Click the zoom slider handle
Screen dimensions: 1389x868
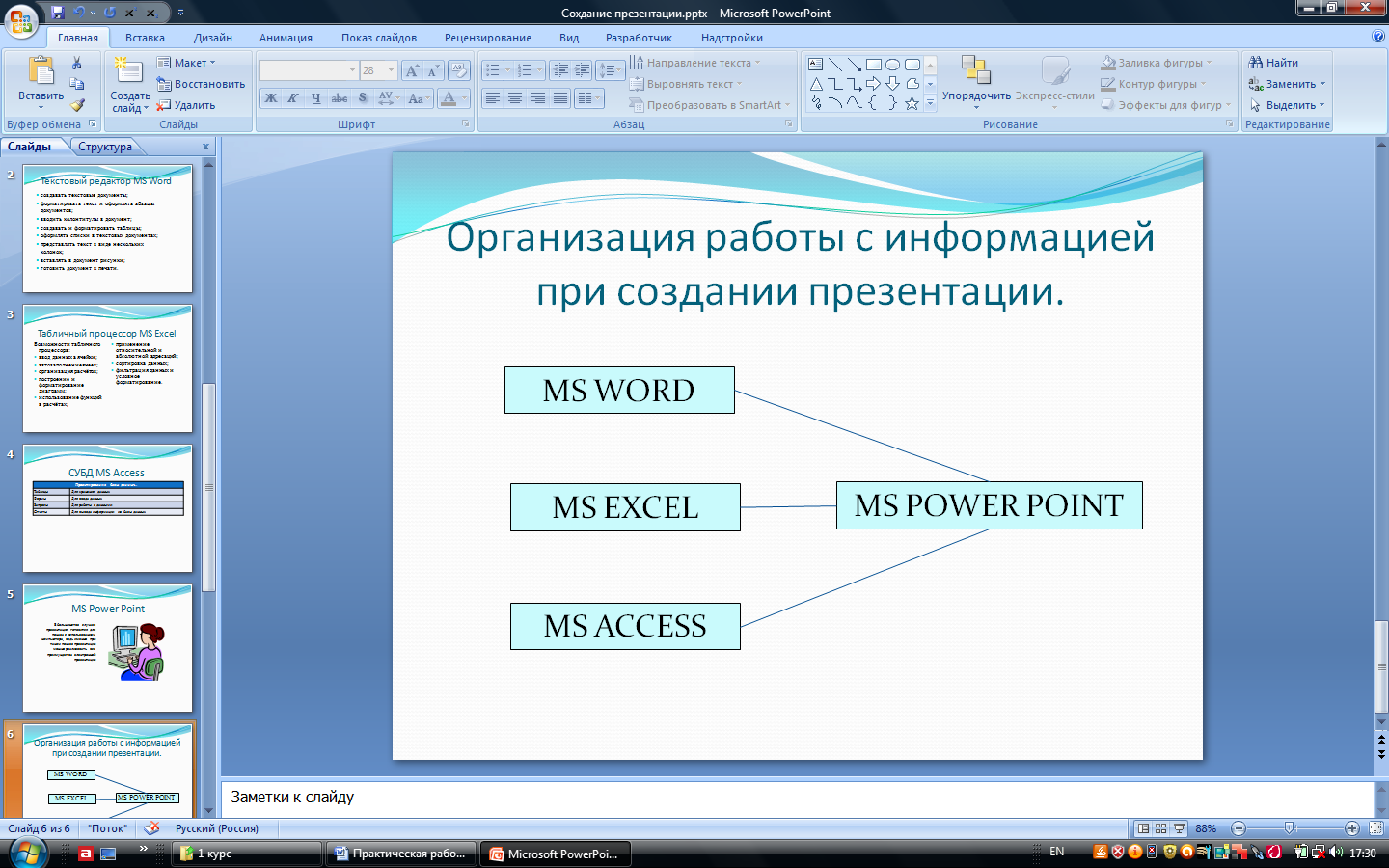[1290, 828]
